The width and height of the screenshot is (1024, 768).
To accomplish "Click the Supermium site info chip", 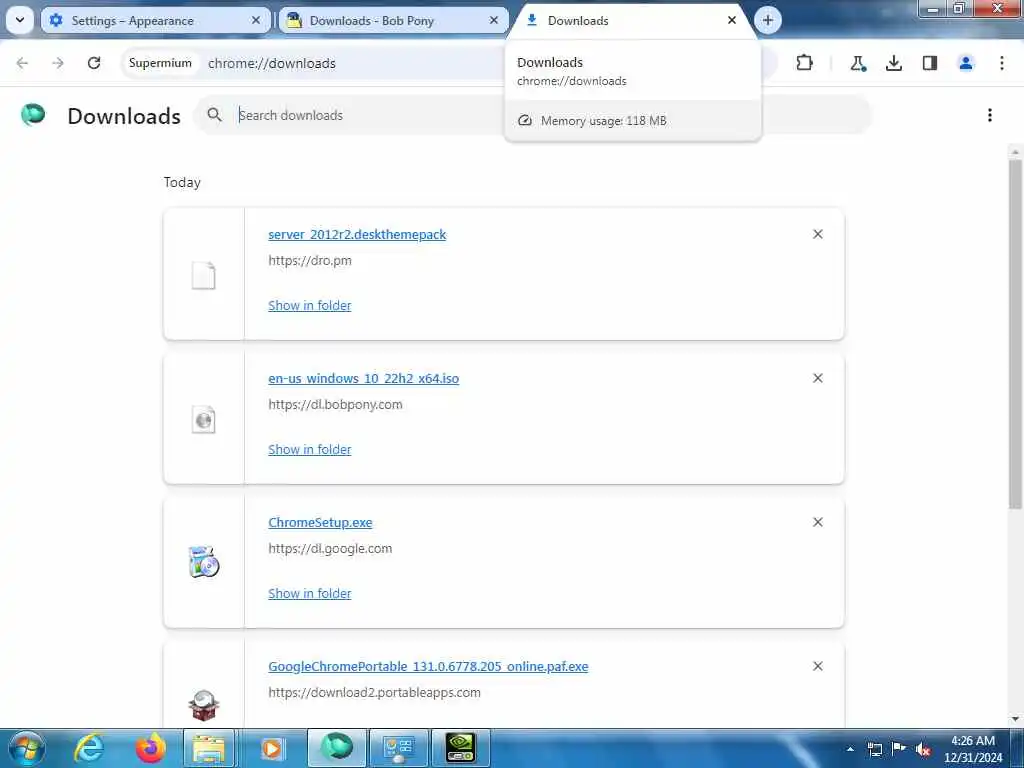I will 160,63.
